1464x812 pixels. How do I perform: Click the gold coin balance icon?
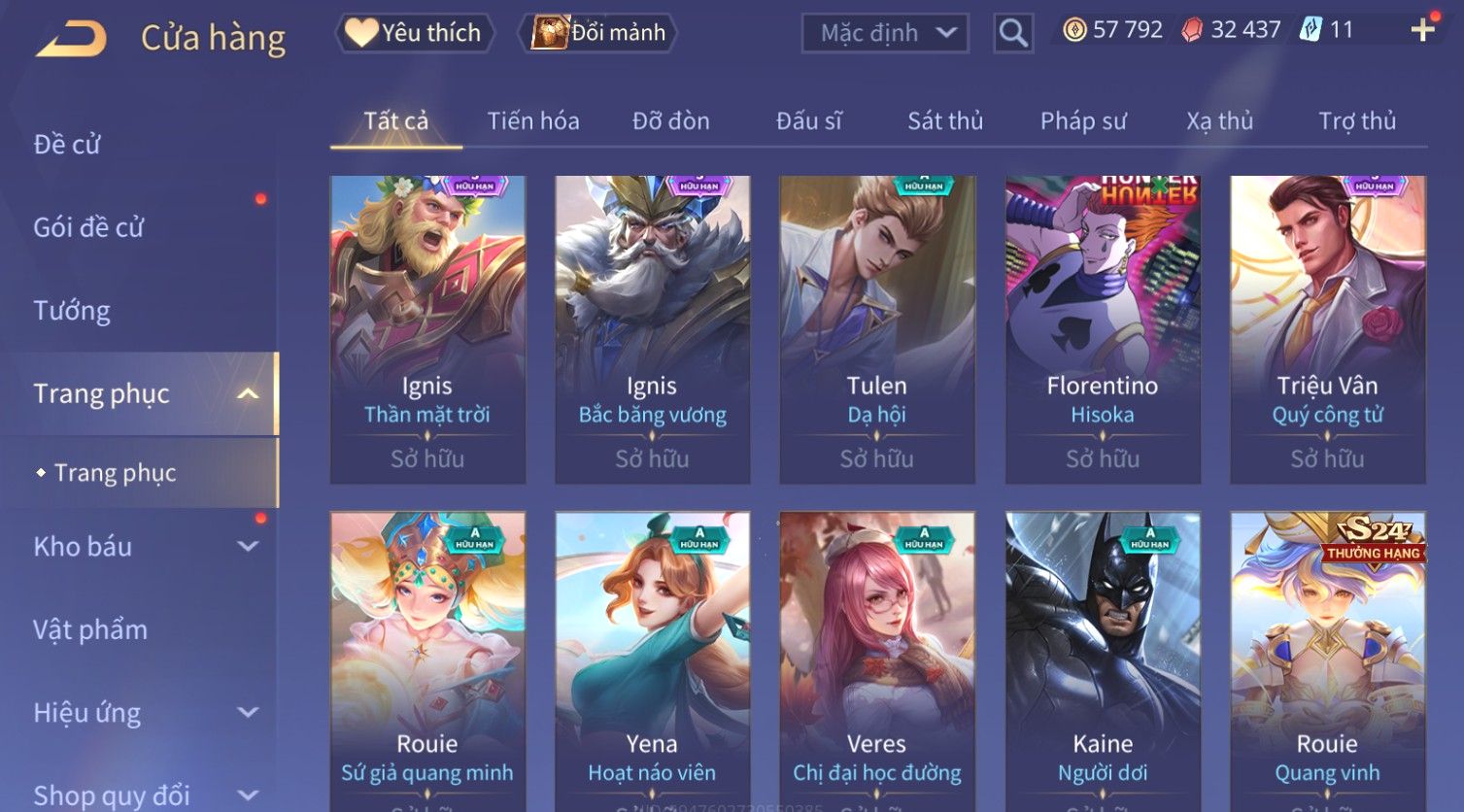pyautogui.click(x=1074, y=30)
